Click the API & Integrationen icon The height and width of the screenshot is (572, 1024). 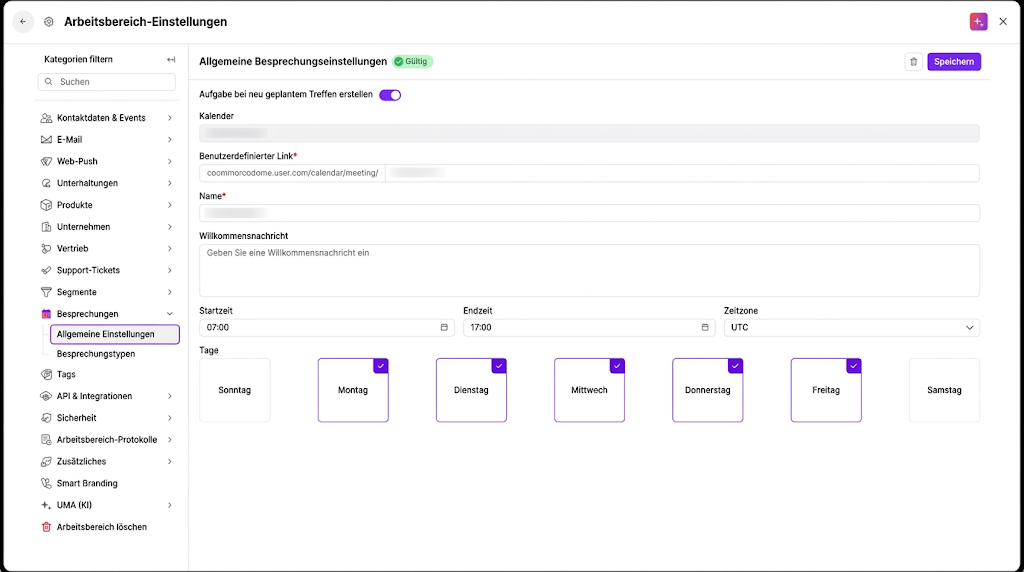tap(46, 396)
